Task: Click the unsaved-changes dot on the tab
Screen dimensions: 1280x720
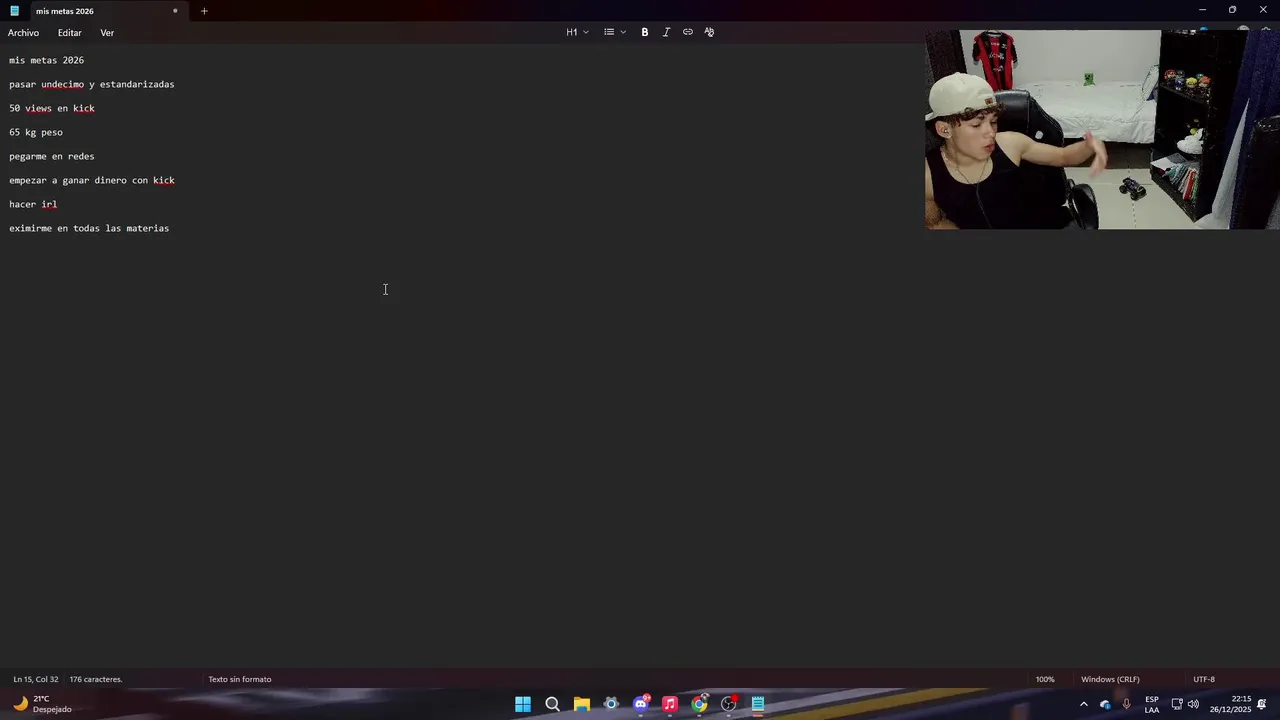Action: click(175, 11)
